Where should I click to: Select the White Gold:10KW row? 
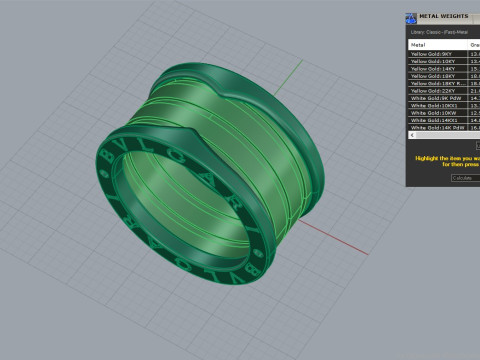[x=444, y=113]
